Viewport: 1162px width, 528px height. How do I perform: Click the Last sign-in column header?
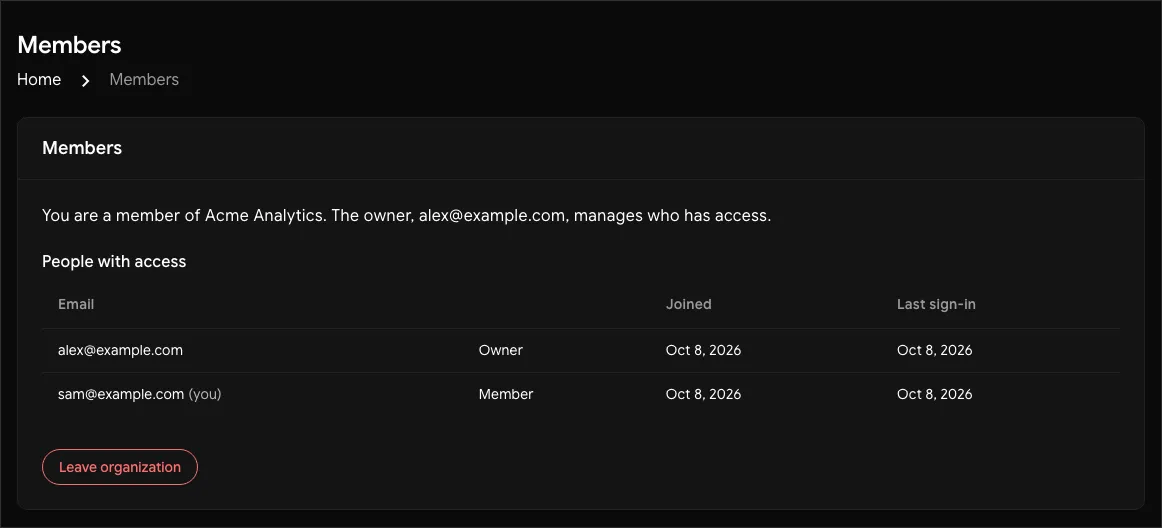point(936,304)
